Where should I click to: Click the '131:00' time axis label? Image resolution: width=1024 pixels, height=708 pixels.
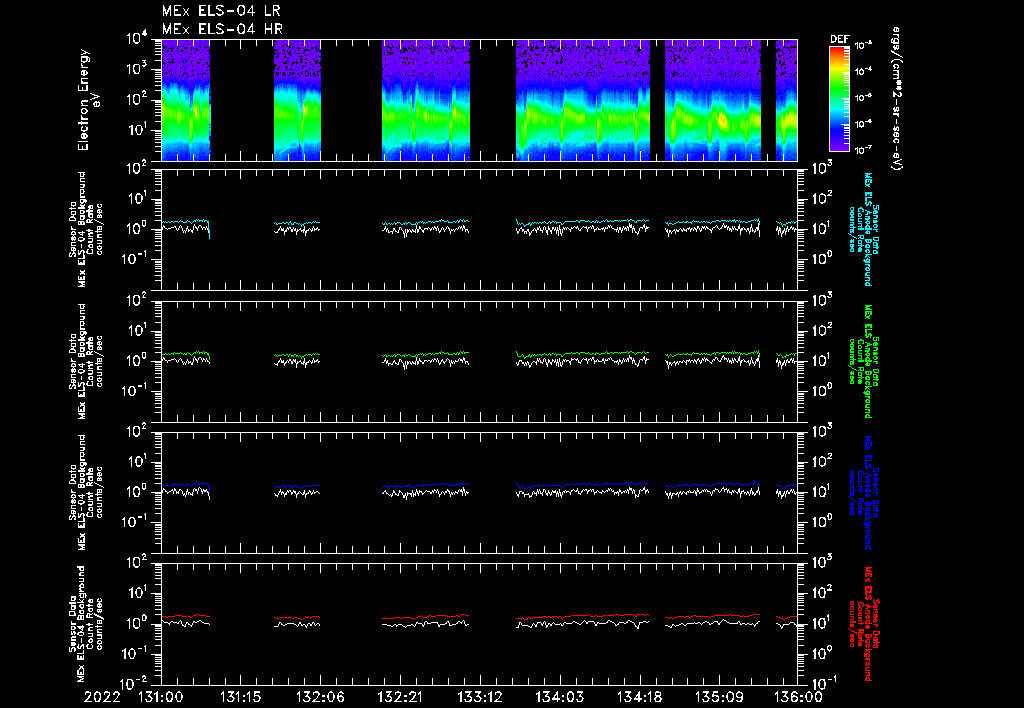tap(161, 697)
